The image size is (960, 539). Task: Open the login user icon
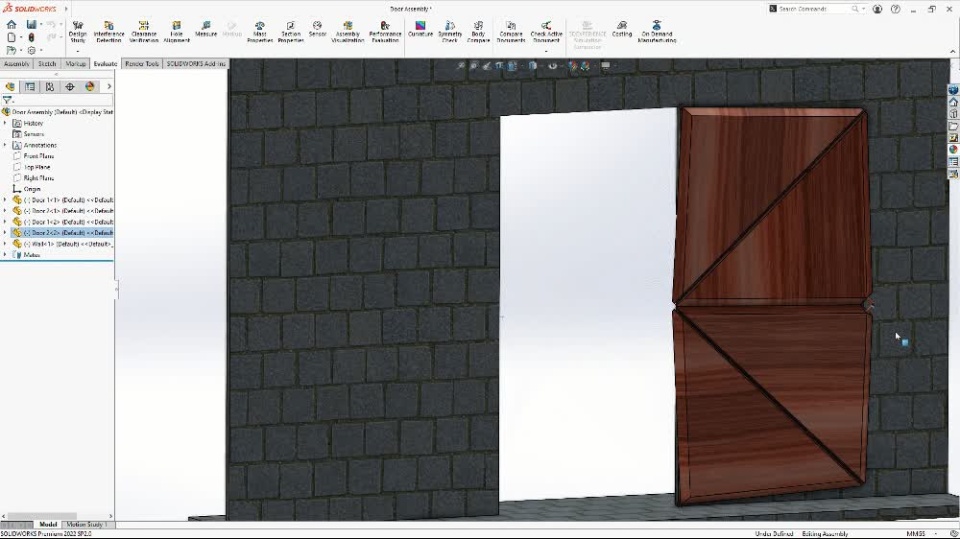tap(877, 9)
